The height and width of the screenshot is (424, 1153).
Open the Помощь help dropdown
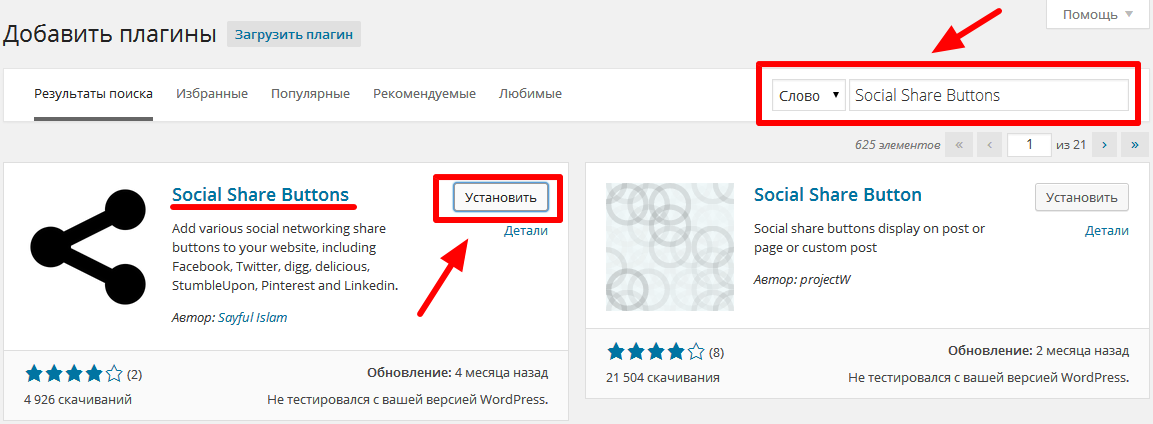pos(1099,14)
